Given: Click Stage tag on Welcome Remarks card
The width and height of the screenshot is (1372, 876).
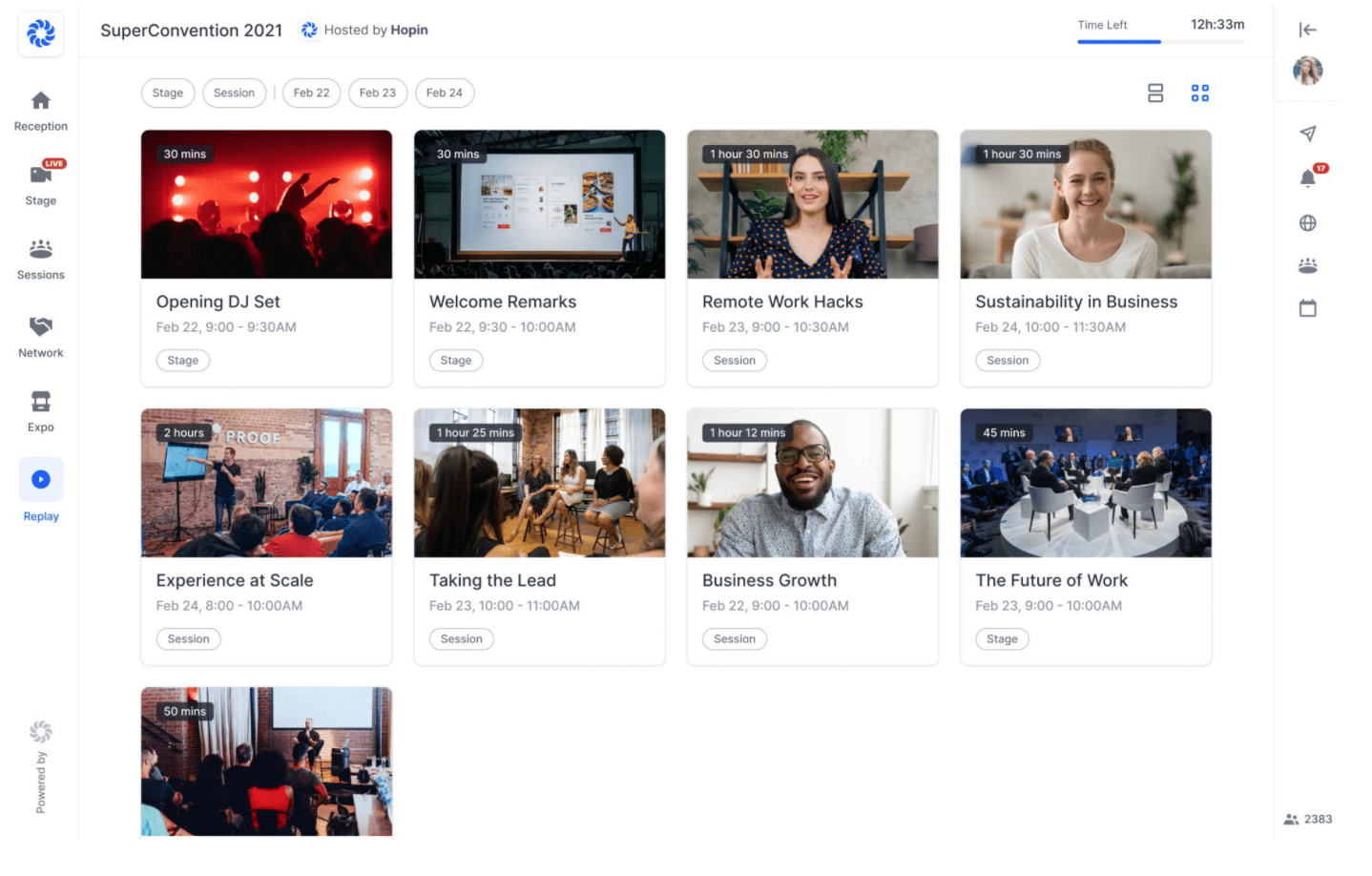Looking at the screenshot, I should [x=456, y=361].
